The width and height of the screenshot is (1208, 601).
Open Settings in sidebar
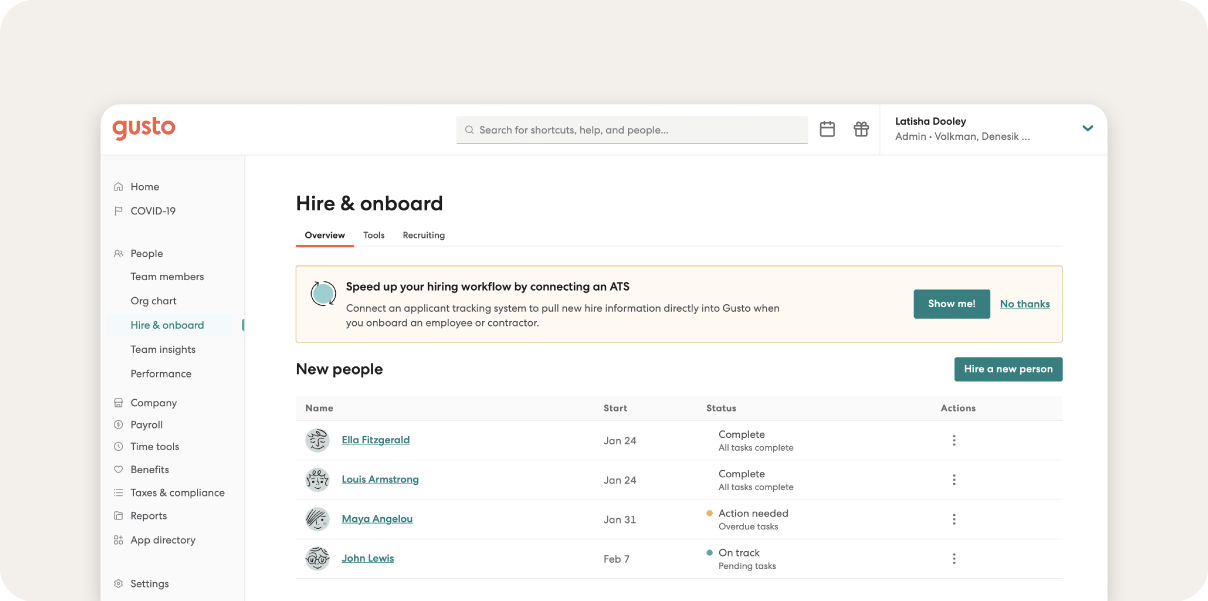point(150,584)
